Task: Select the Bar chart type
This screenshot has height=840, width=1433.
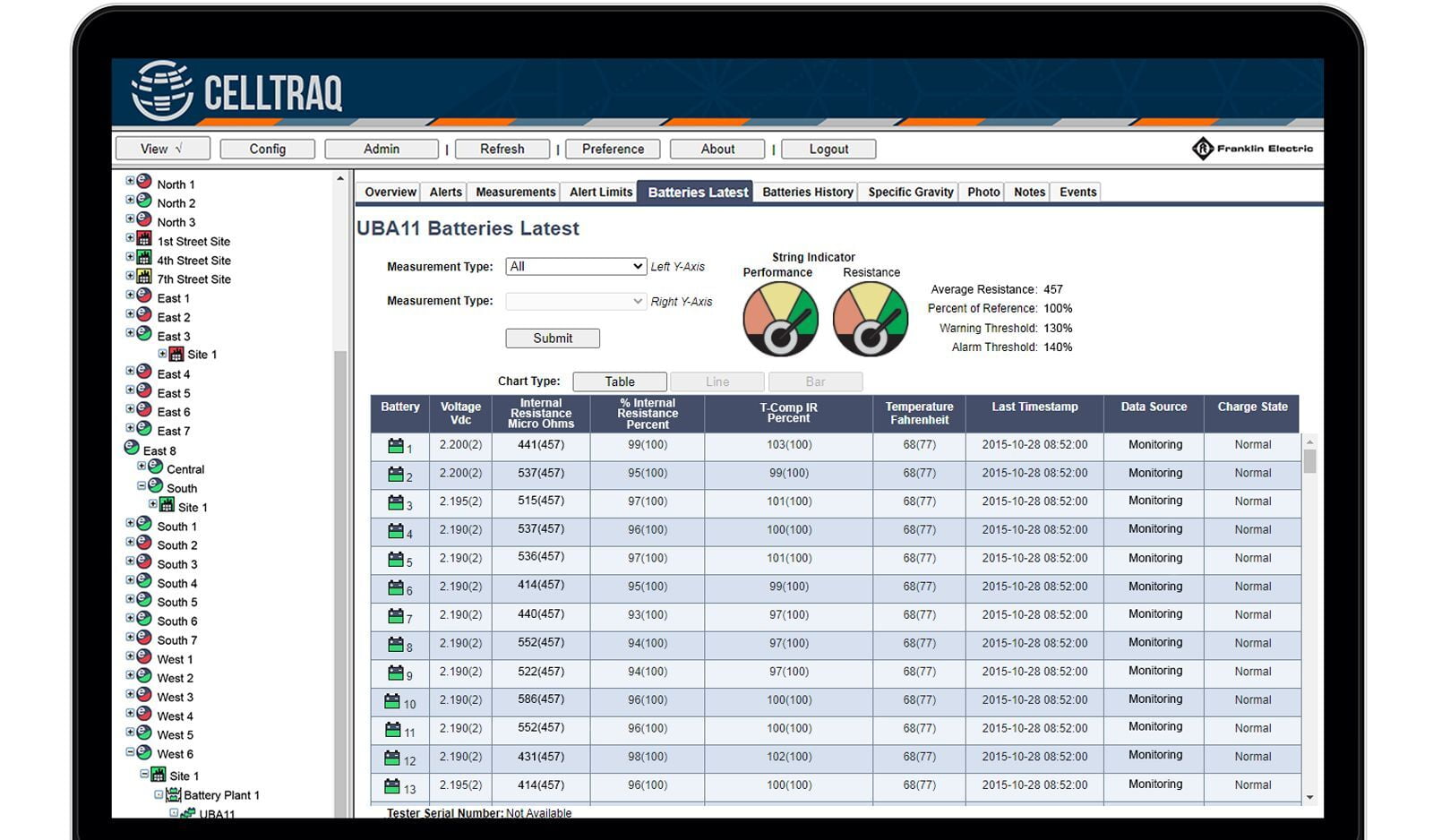Action: click(815, 381)
